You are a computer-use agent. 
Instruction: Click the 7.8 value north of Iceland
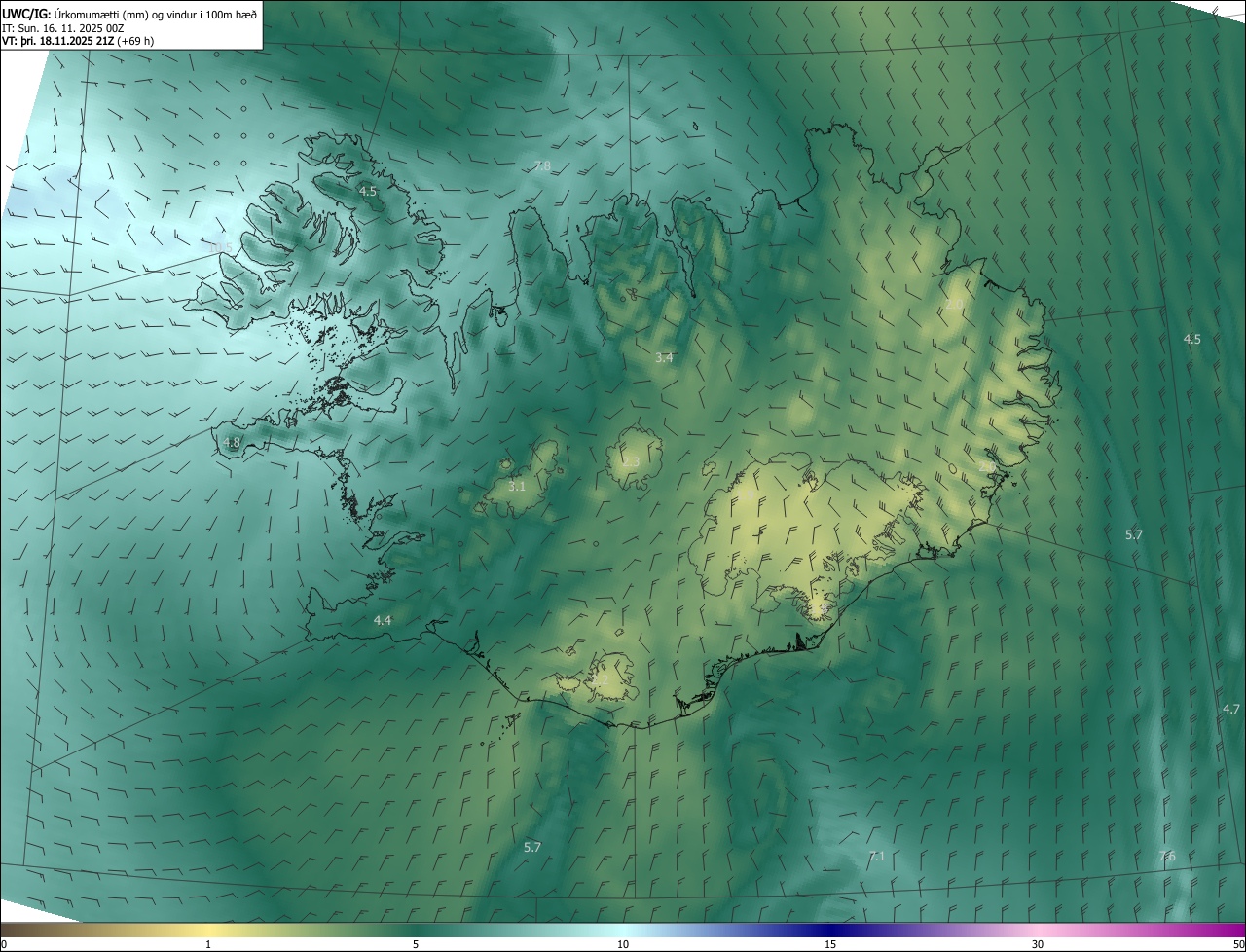542,166
